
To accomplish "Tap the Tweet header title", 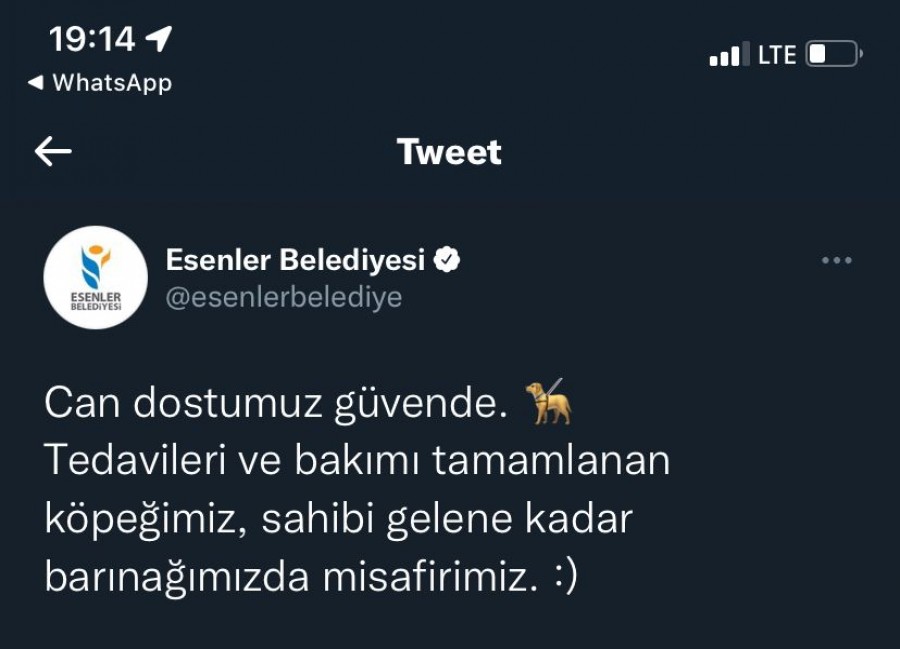I will click(449, 152).
